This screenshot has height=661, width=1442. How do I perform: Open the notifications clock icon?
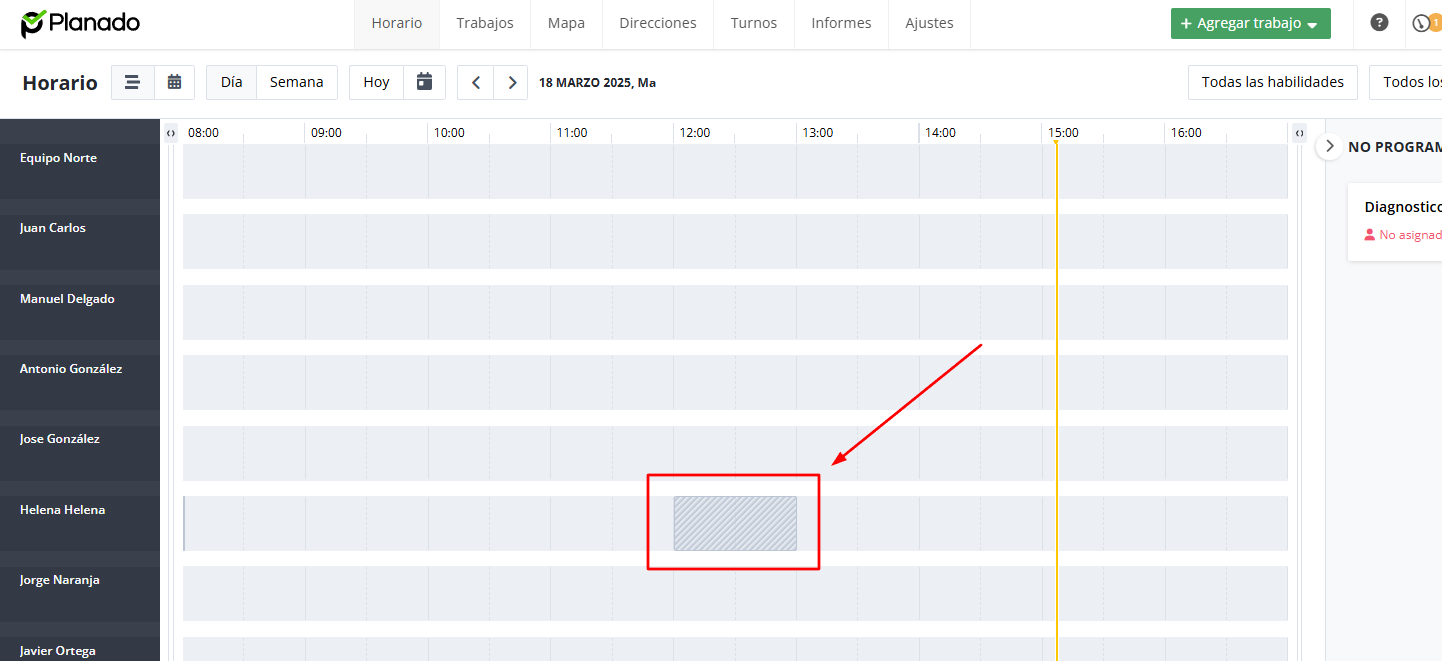click(1421, 23)
